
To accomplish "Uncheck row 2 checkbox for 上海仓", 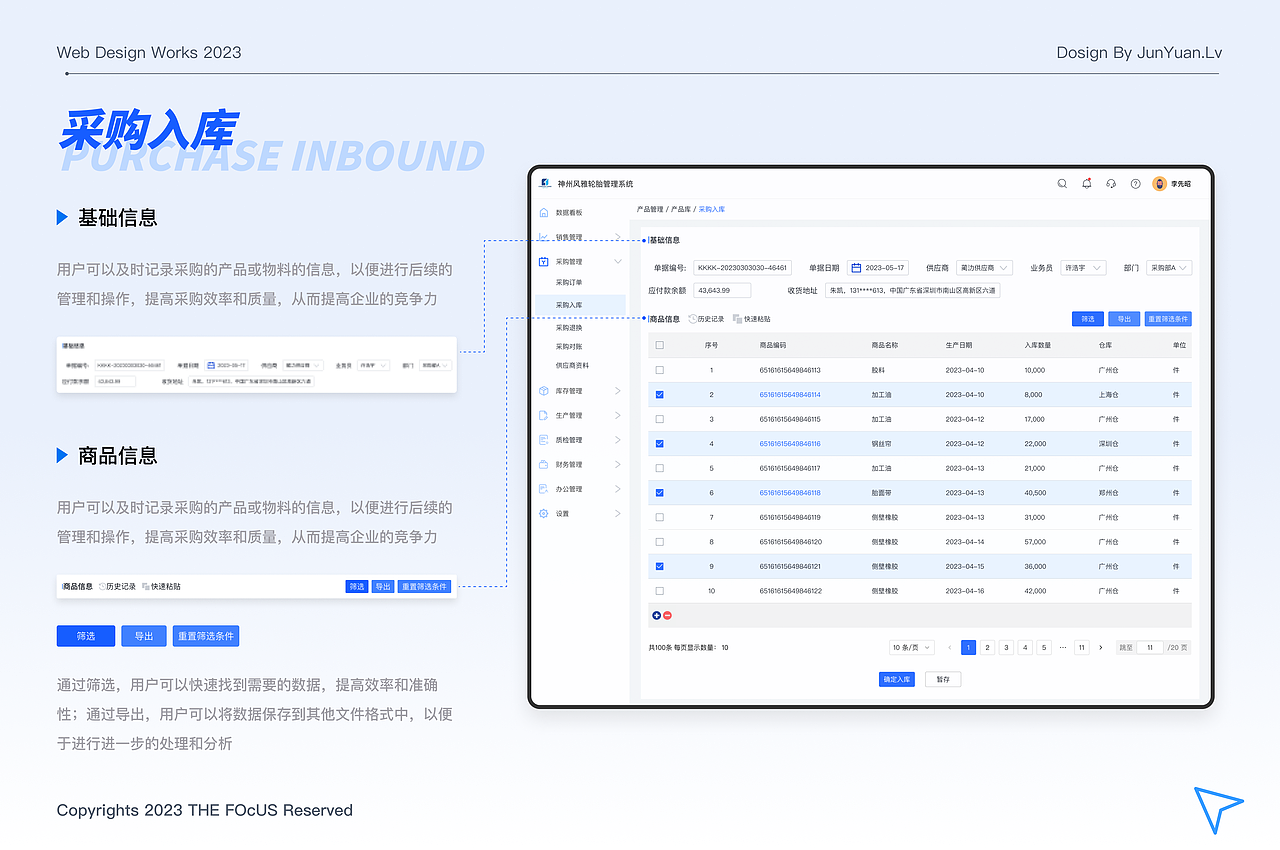I will 659,394.
